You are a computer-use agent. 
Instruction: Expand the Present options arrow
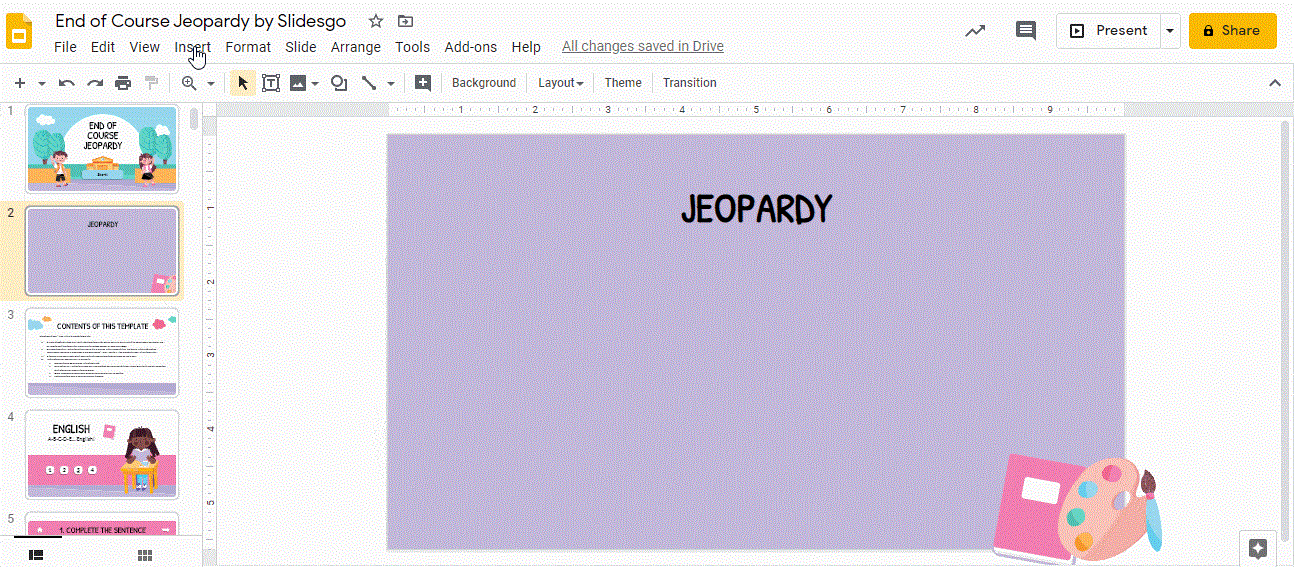[1170, 31]
